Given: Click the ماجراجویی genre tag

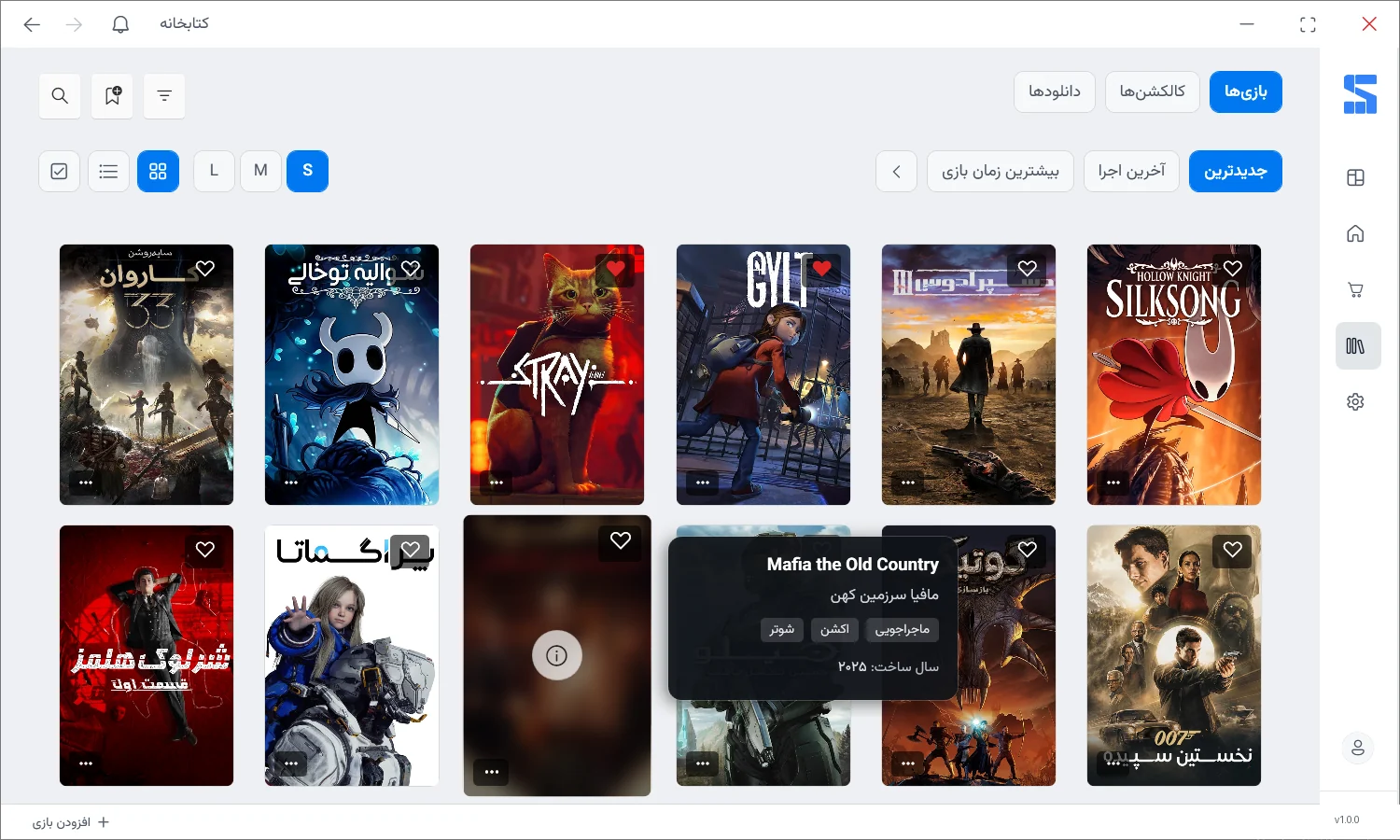Looking at the screenshot, I should pyautogui.click(x=903, y=630).
